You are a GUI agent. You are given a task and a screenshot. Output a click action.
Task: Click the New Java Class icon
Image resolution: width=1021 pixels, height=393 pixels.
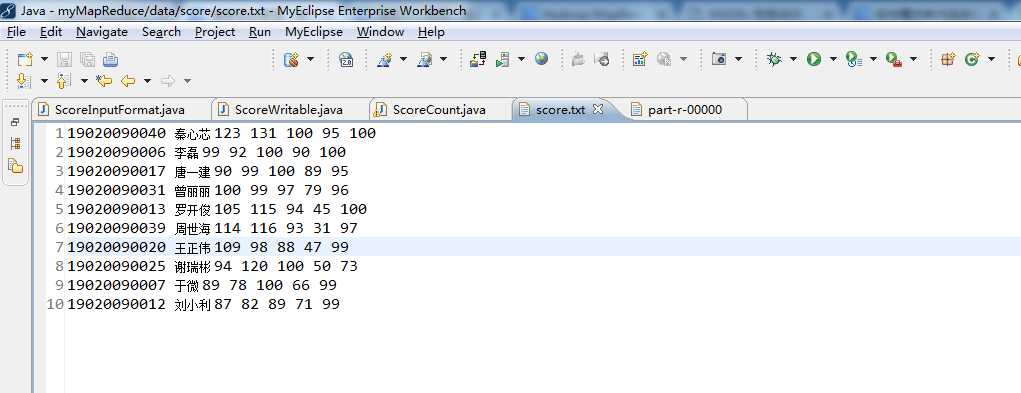tap(972, 60)
